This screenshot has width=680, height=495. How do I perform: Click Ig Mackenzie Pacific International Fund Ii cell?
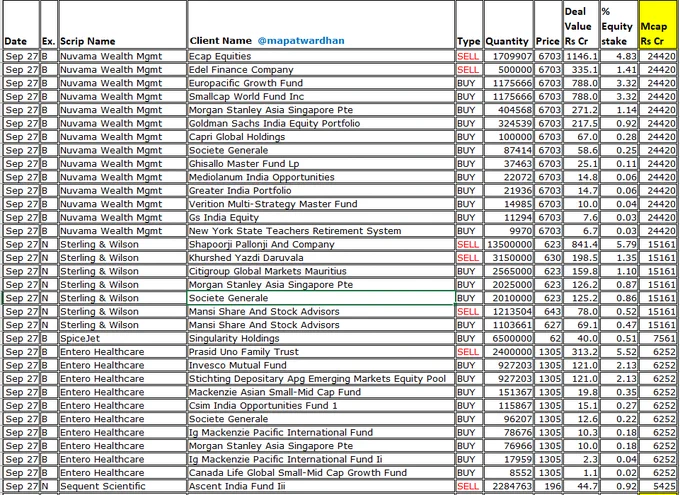tap(321, 459)
